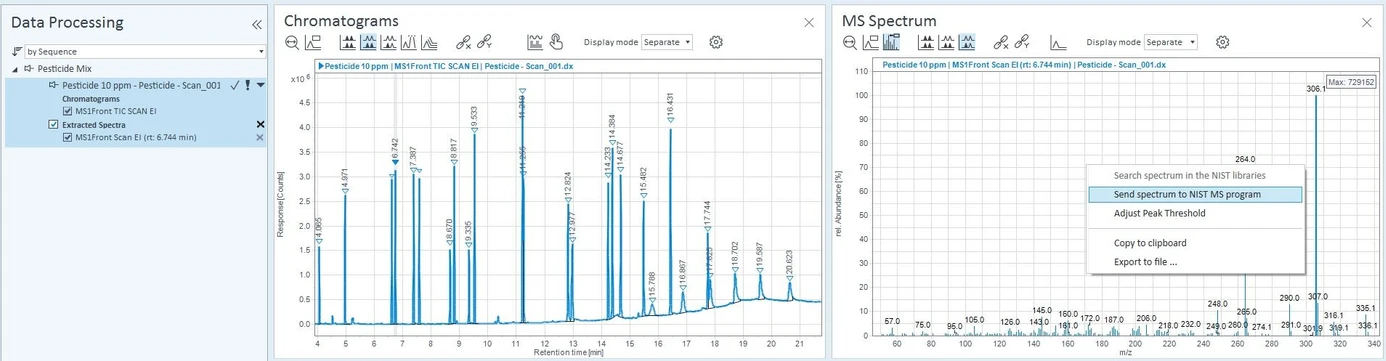Image resolution: width=1386 pixels, height=361 pixels.
Task: Click the signal with bars icon in Chromatograms
Action: (536, 42)
